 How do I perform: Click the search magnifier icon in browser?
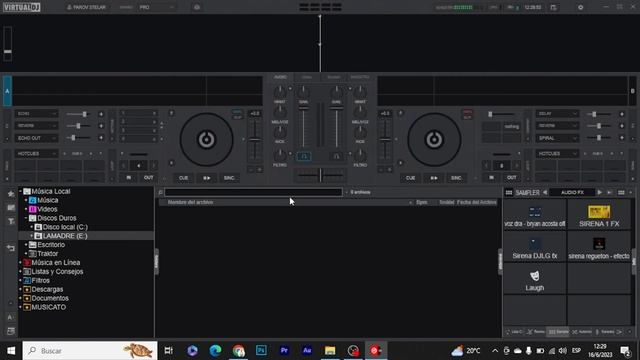(x=160, y=192)
